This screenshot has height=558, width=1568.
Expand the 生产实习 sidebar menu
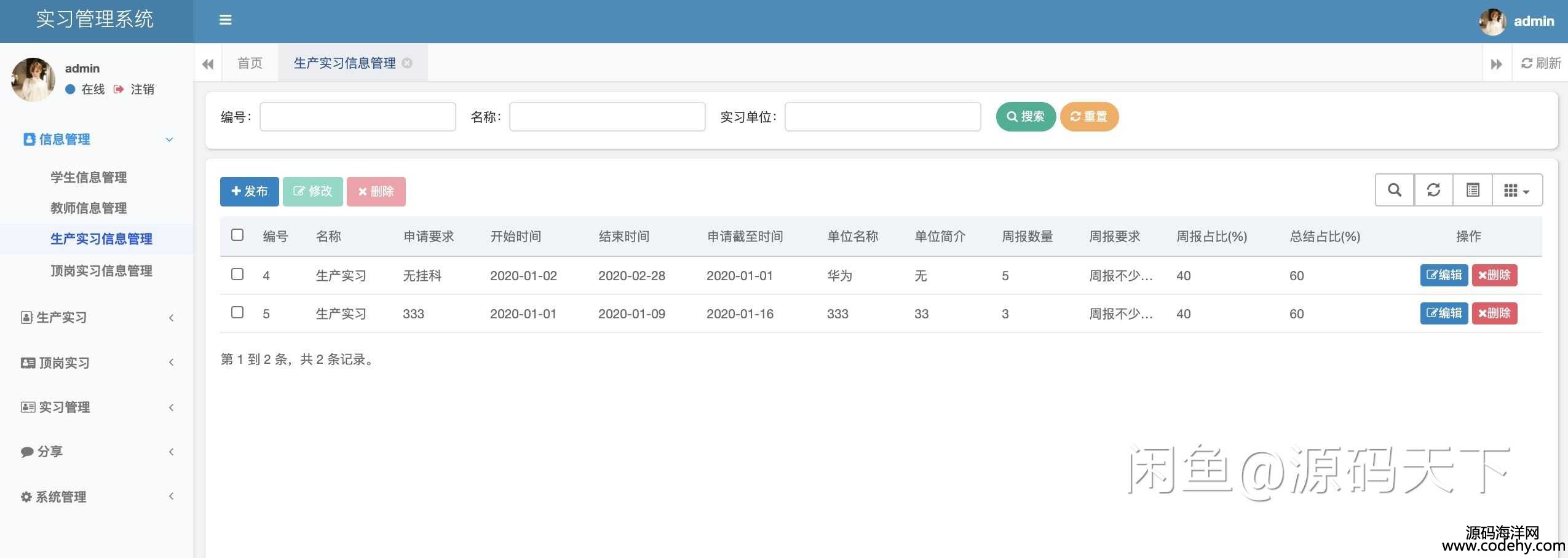[x=97, y=318]
